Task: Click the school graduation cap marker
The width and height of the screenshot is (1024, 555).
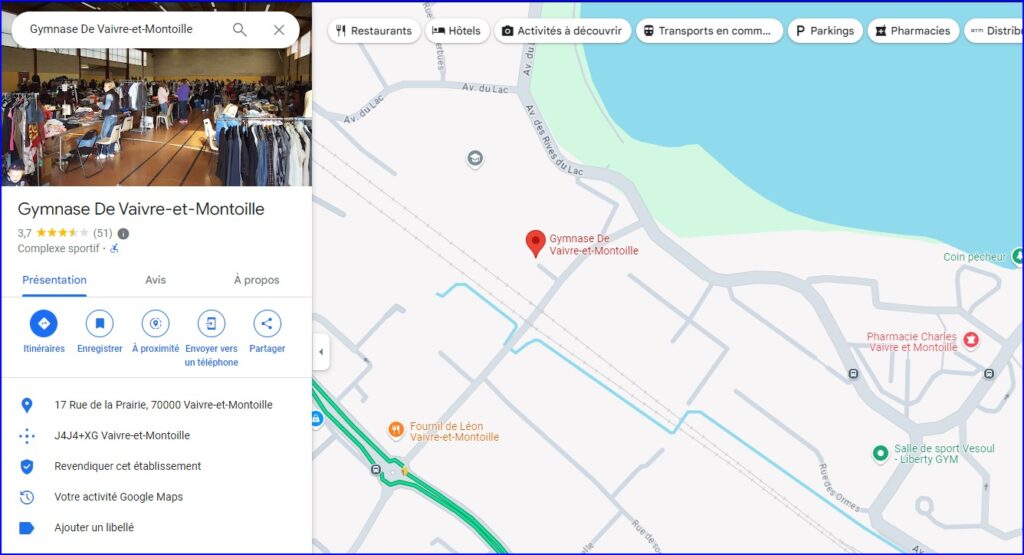Action: pyautogui.click(x=475, y=159)
